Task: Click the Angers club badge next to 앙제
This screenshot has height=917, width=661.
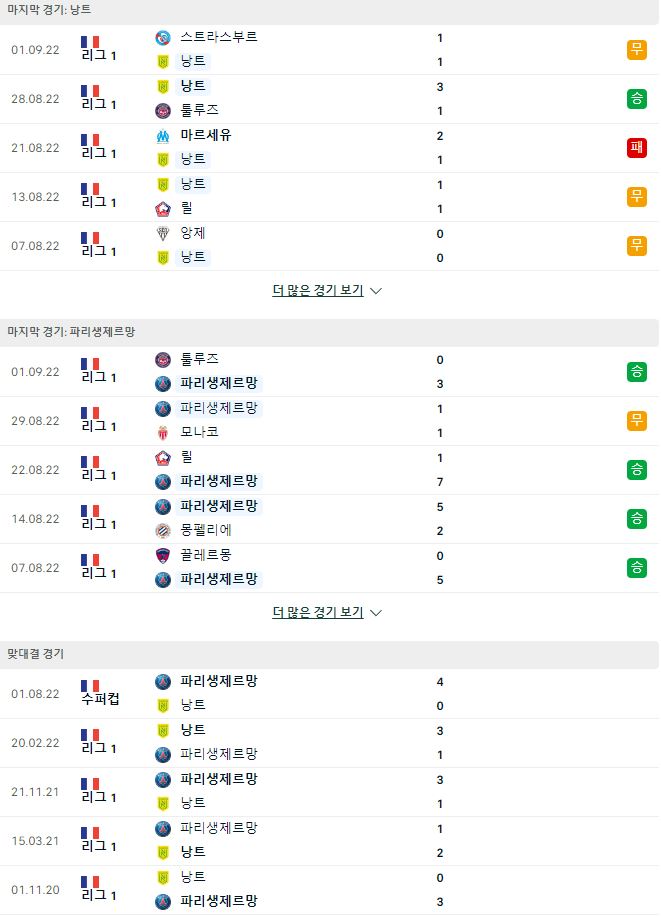Action: pyautogui.click(x=163, y=234)
